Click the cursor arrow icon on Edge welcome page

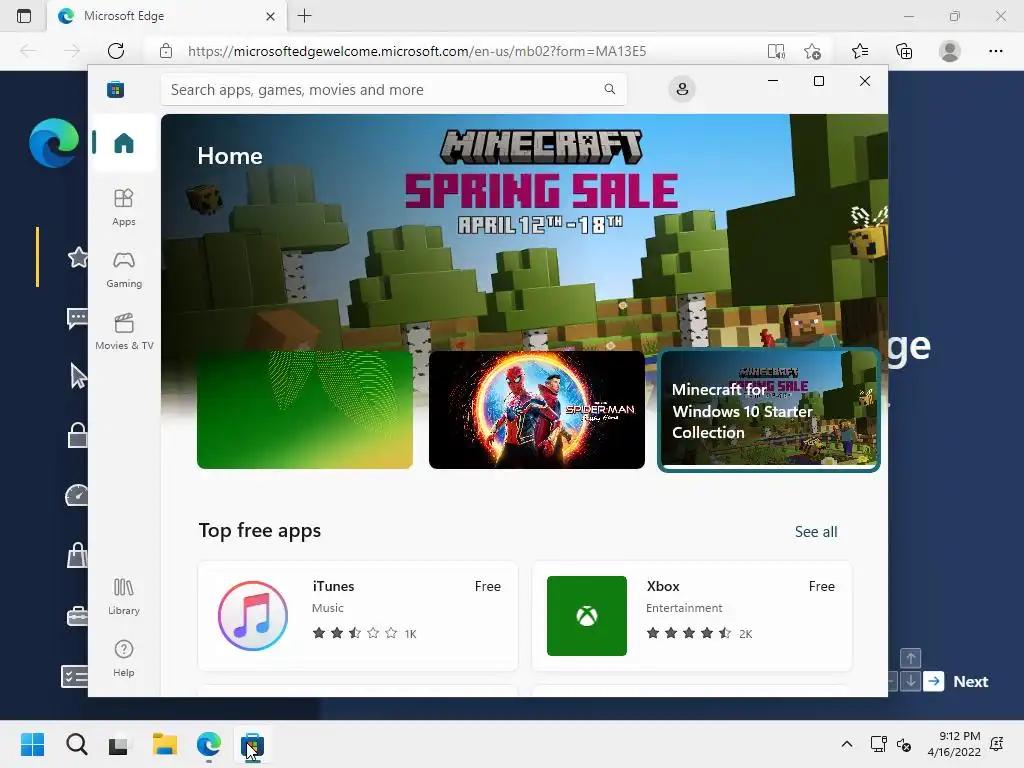tap(78, 376)
